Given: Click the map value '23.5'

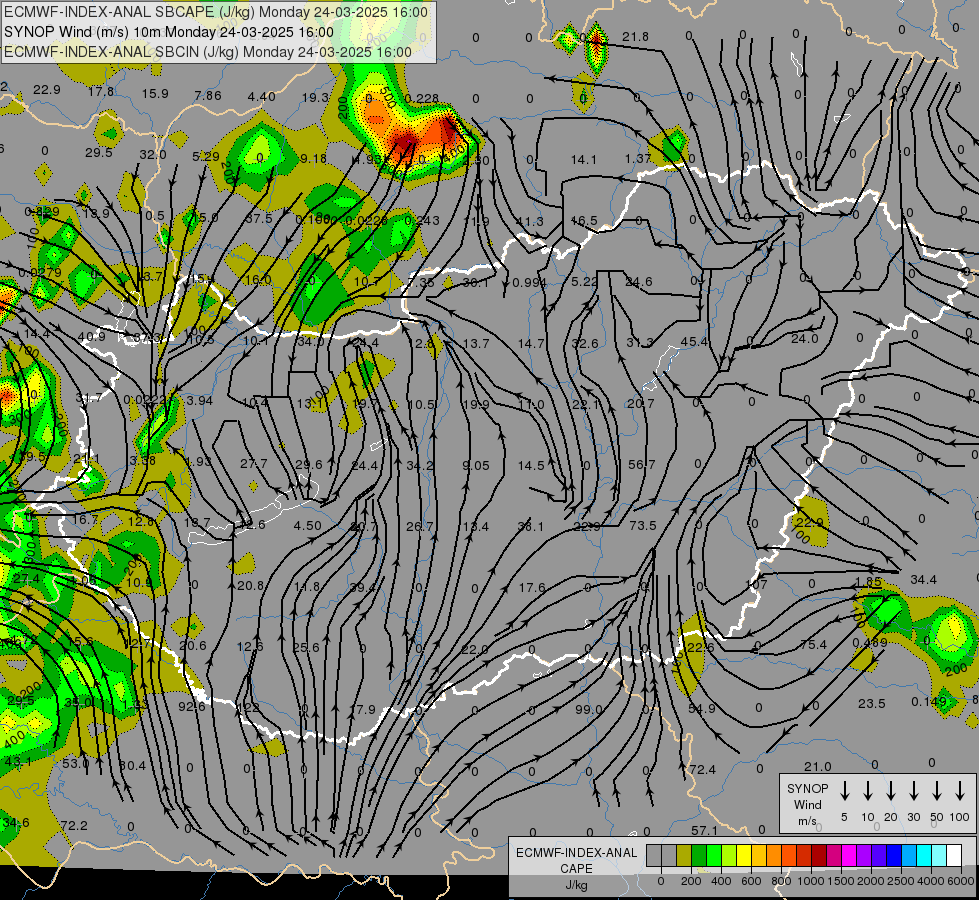Looking at the screenshot, I should point(872,703).
